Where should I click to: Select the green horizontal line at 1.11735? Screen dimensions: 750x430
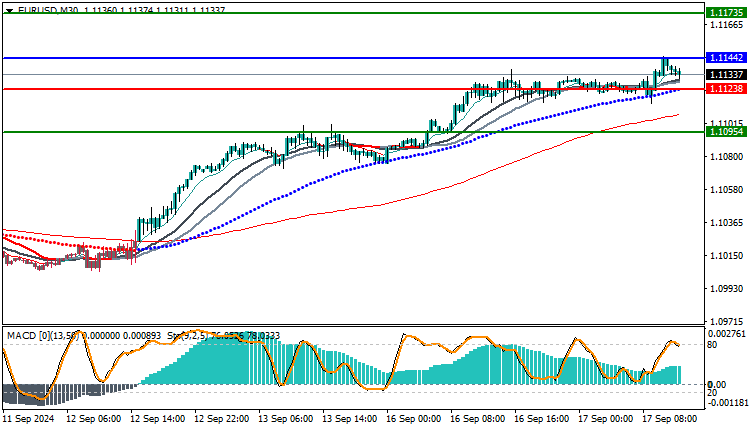(x=354, y=13)
